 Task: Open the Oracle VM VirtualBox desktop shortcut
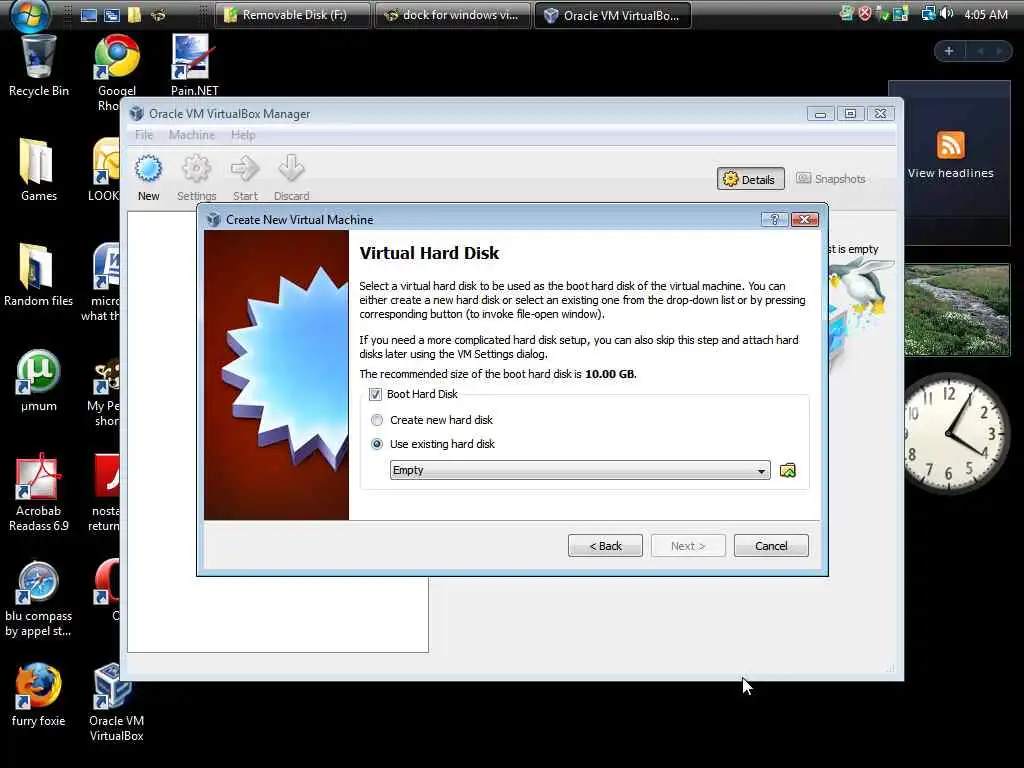coord(114,686)
